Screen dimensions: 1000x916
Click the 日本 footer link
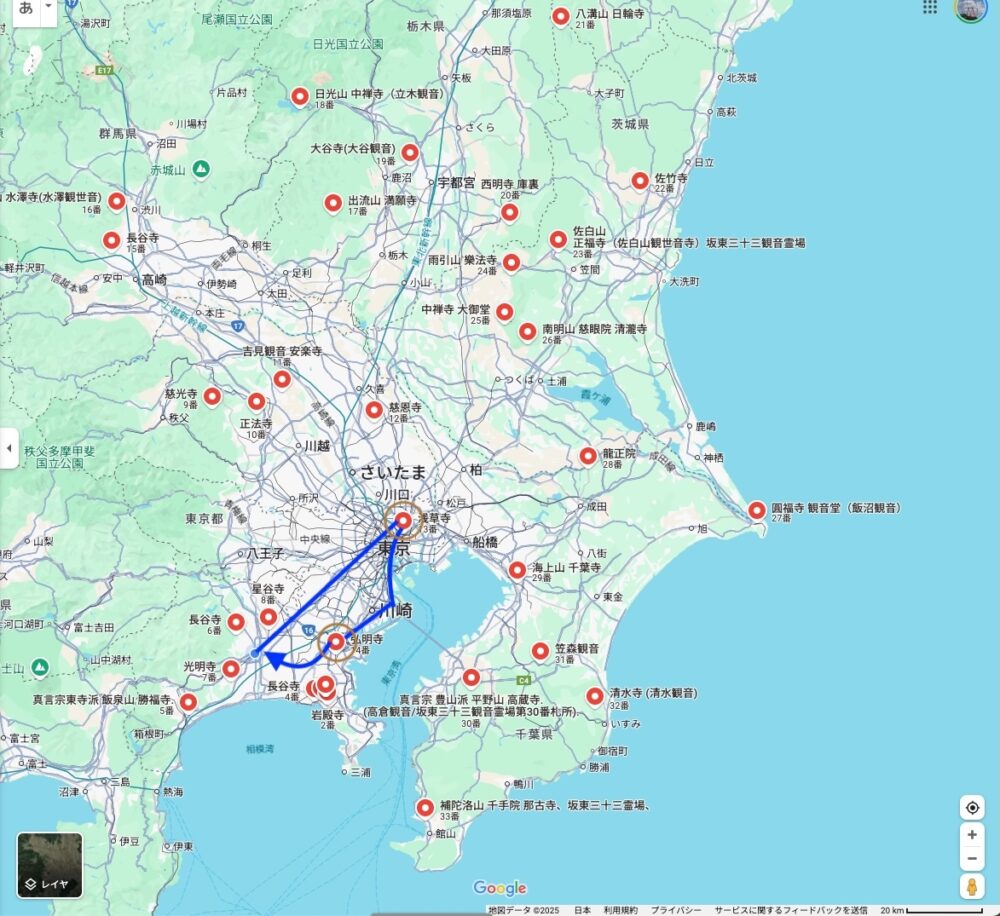pos(582,910)
